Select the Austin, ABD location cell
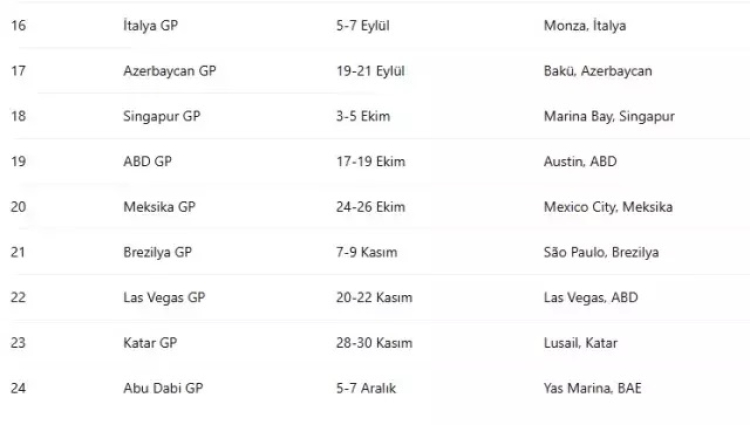Image resolution: width=750 pixels, height=425 pixels. point(581,161)
